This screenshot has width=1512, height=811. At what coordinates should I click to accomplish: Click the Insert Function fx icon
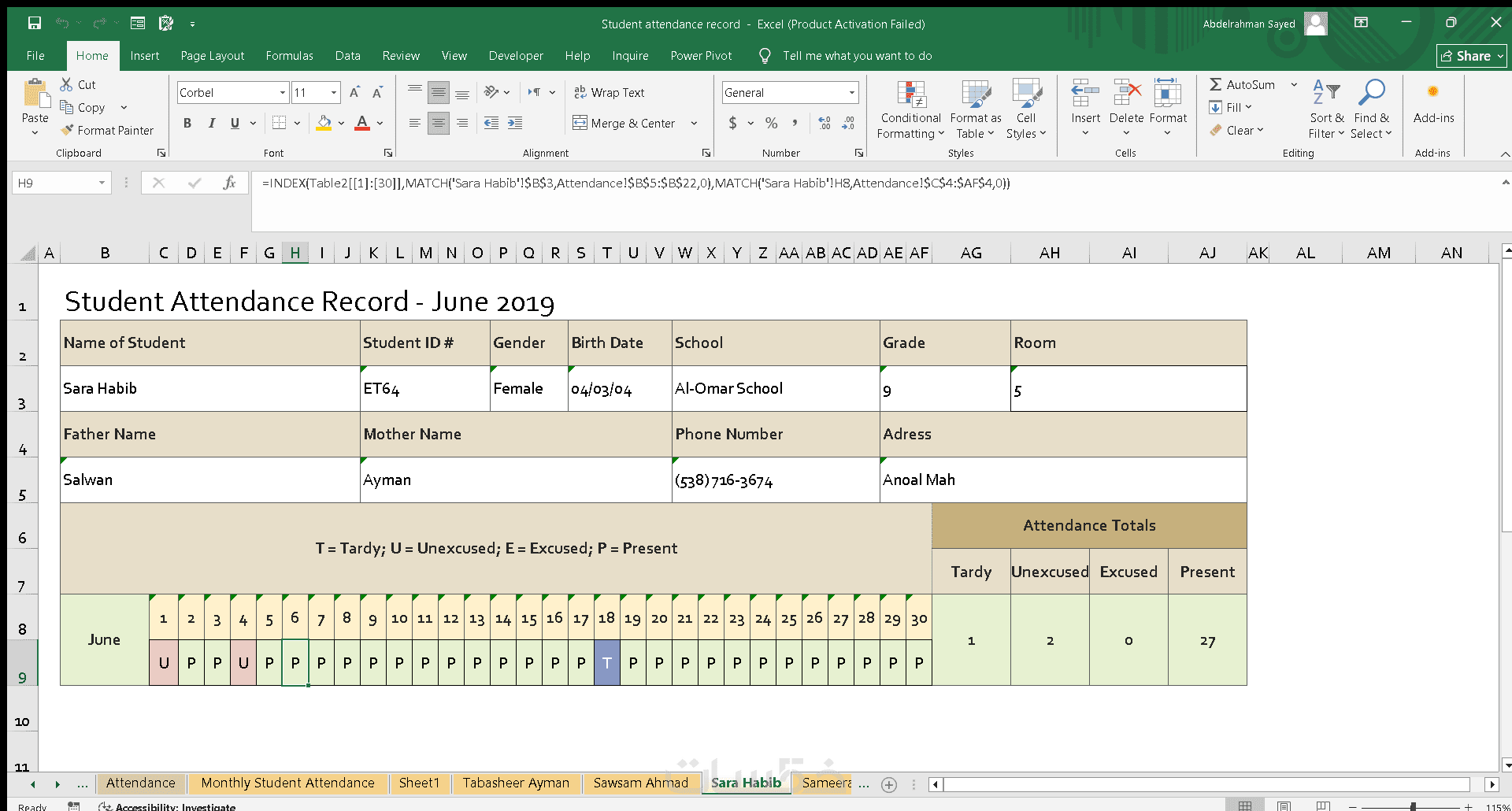(229, 183)
